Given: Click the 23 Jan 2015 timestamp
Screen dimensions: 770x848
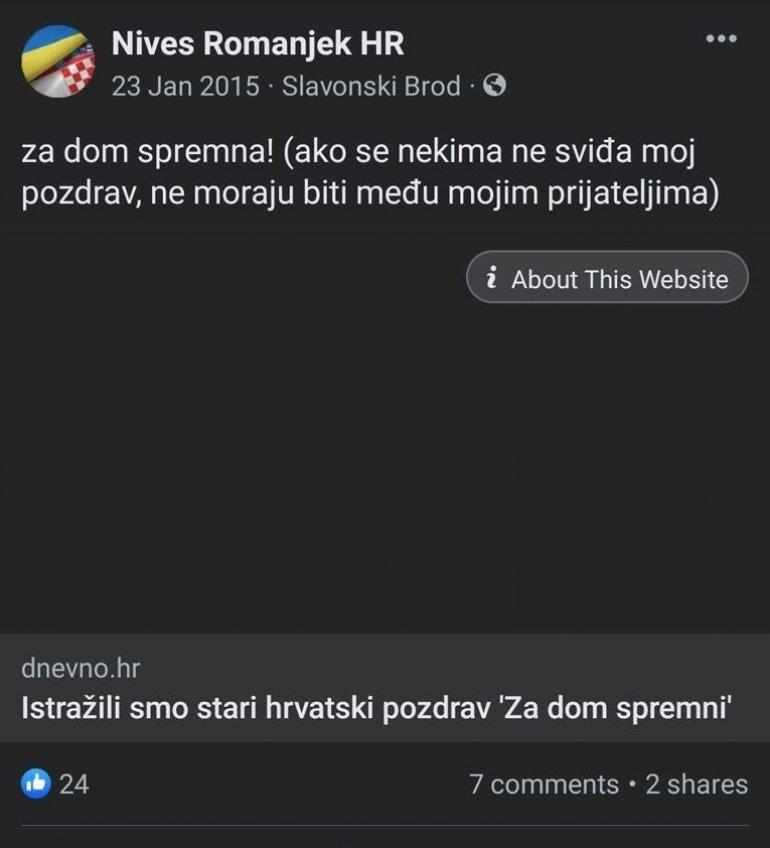Looking at the screenshot, I should pyautogui.click(x=185, y=87).
